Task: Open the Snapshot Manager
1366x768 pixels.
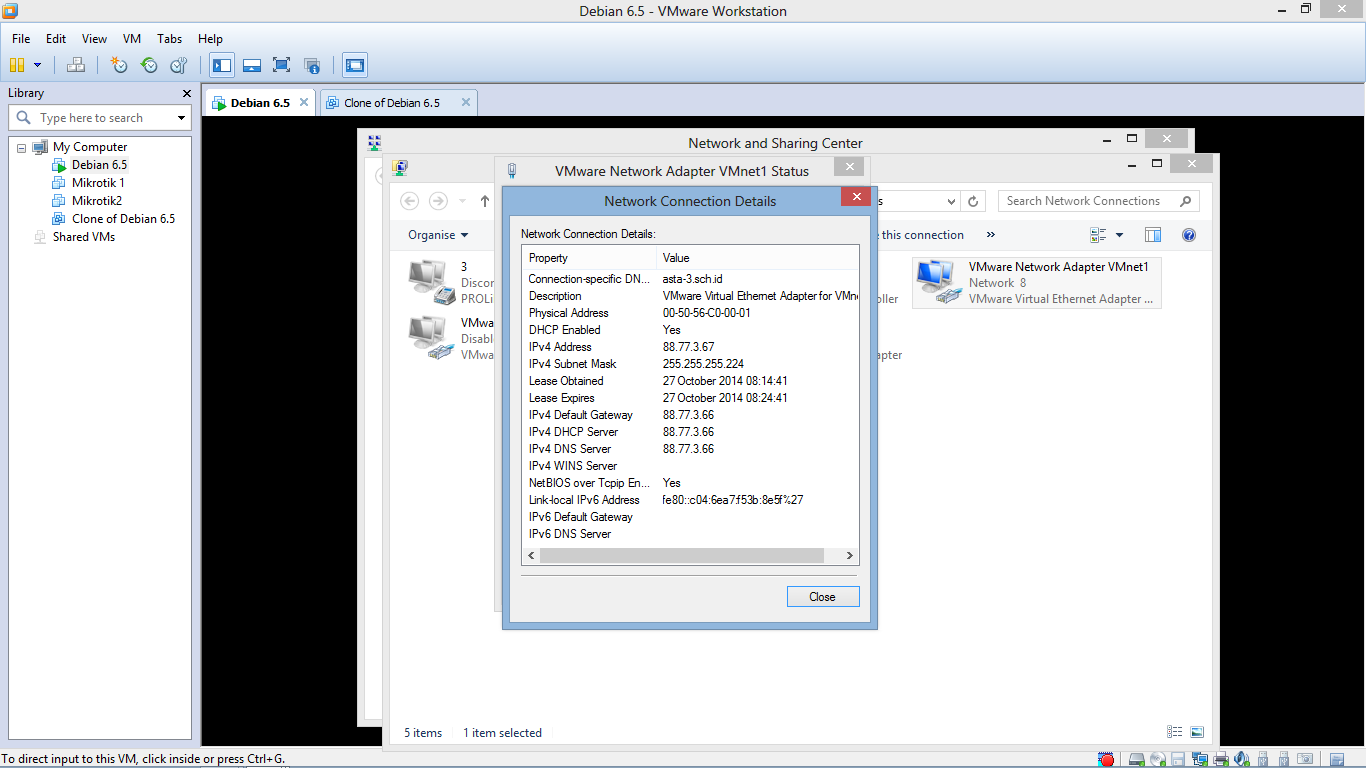Action: click(178, 65)
